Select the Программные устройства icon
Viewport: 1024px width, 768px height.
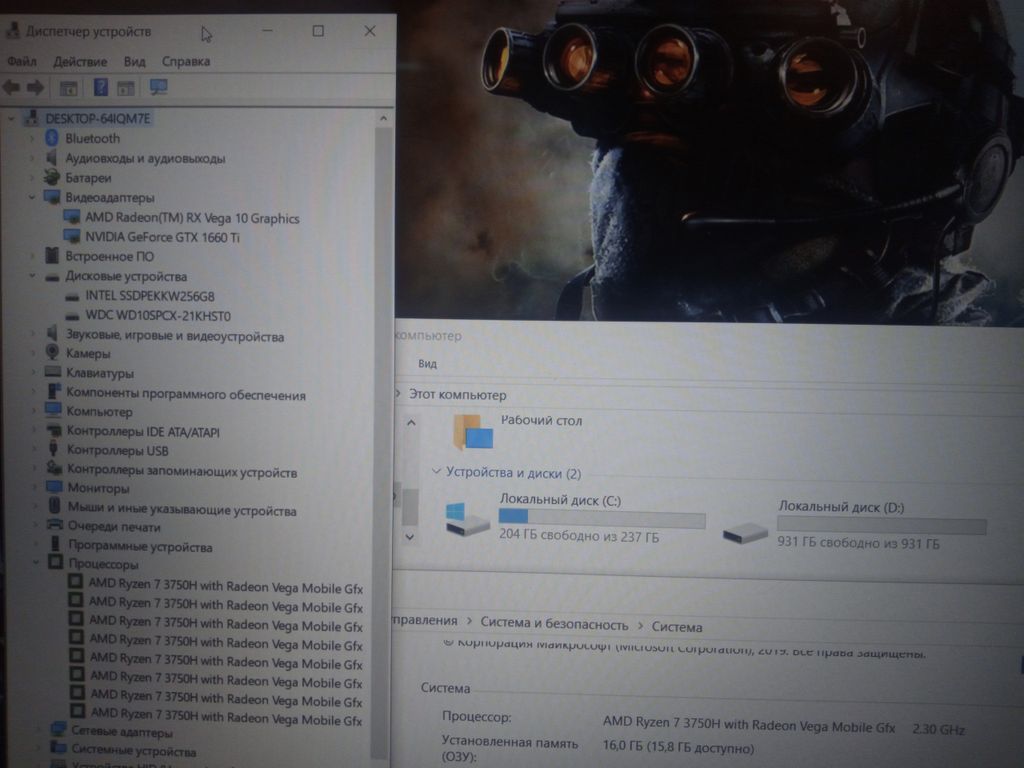(55, 544)
